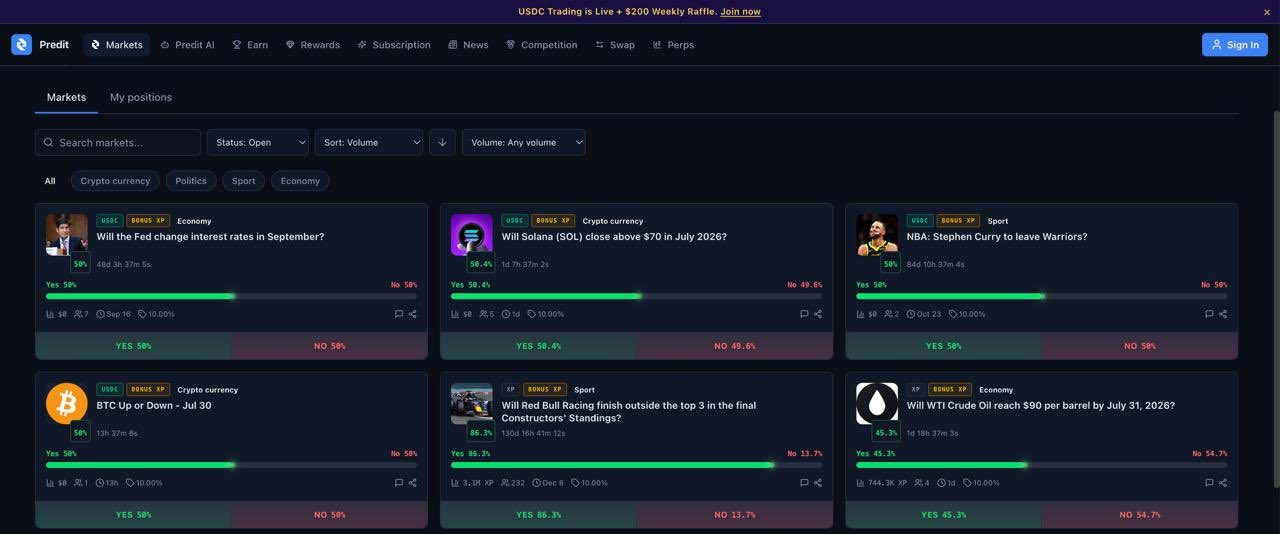
Task: Buy YES 50% on Fed rates market
Action: [134, 346]
